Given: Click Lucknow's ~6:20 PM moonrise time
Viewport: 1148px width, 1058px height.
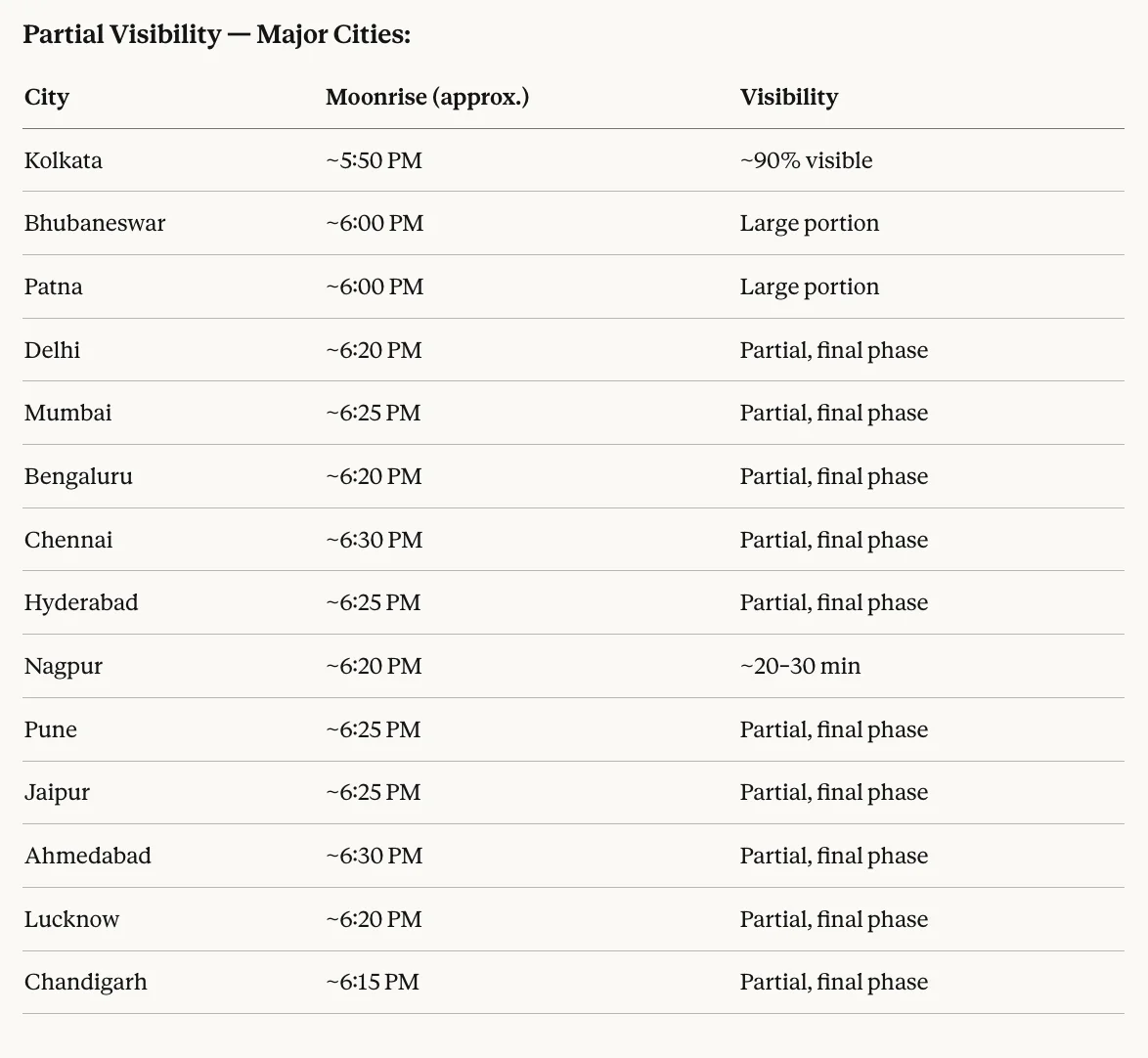Looking at the screenshot, I should pos(375,919).
